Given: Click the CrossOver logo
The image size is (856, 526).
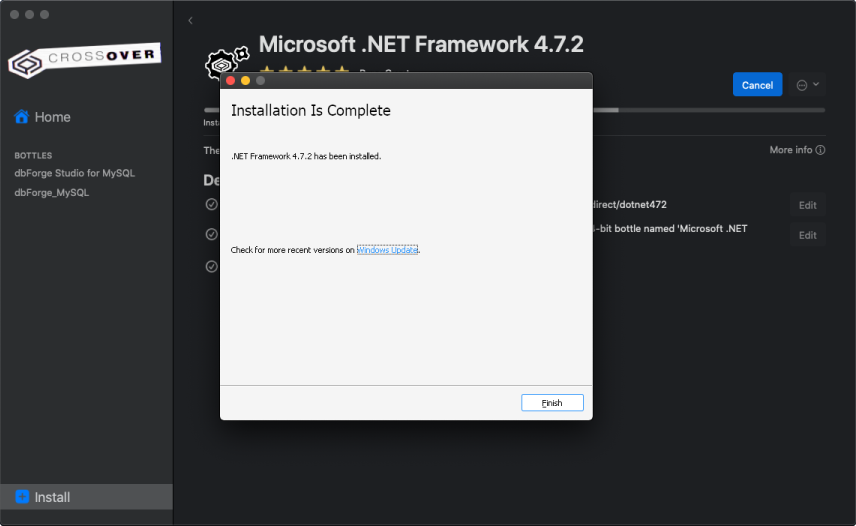Looking at the screenshot, I should (x=84, y=59).
